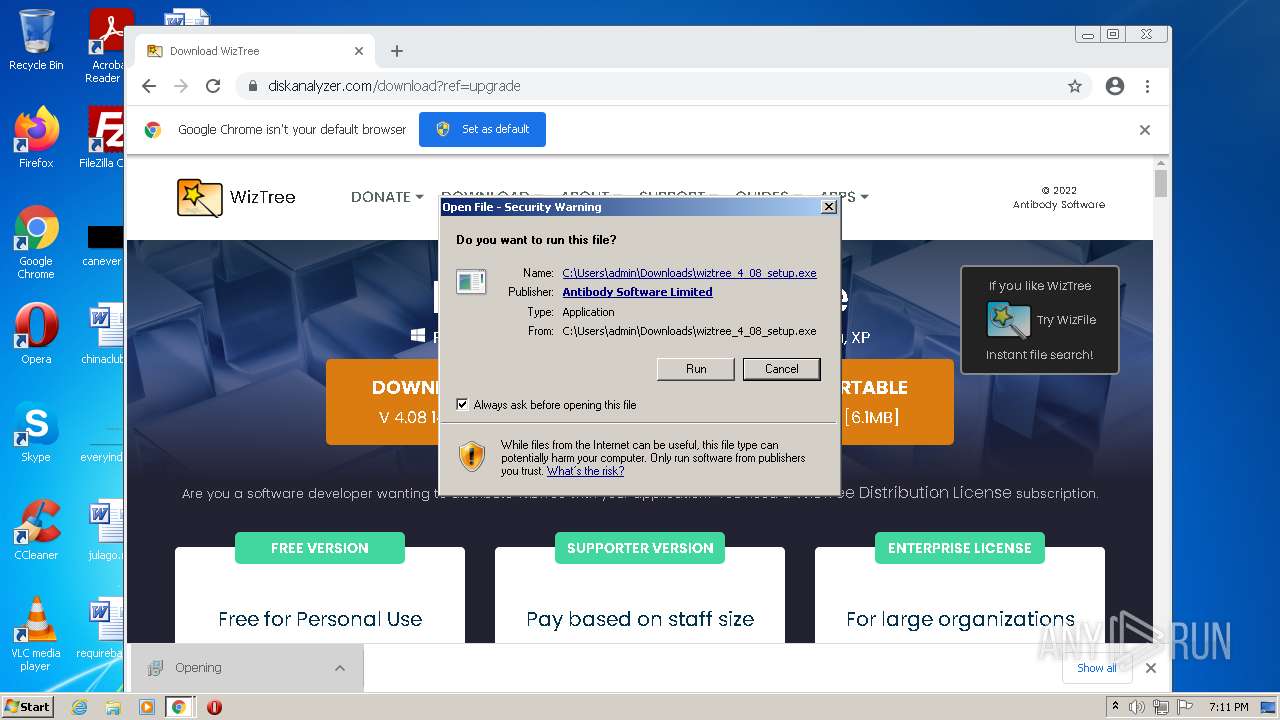Select the ENTERPRISE LICENSE badge
1280x720 pixels.
point(960,548)
